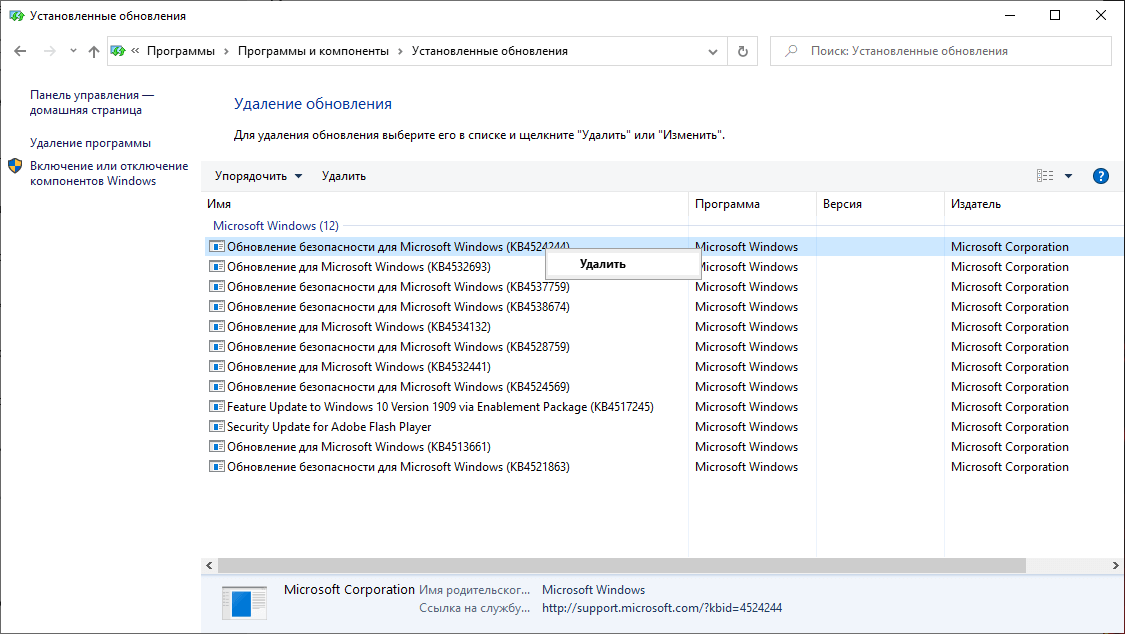
Task: Click the view layout icon in toolbar
Action: coord(1045,176)
